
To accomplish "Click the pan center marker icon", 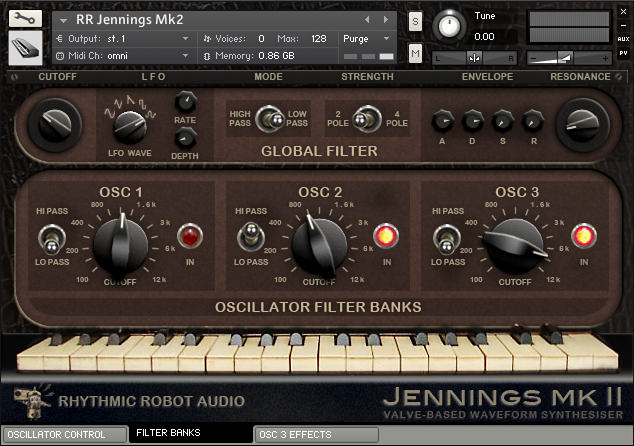I will tap(474, 58).
